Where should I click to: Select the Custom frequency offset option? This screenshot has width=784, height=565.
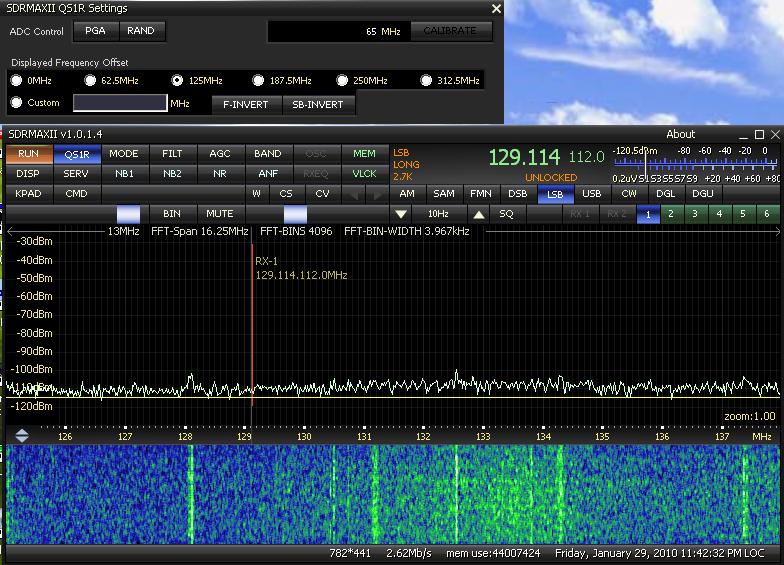[16, 102]
